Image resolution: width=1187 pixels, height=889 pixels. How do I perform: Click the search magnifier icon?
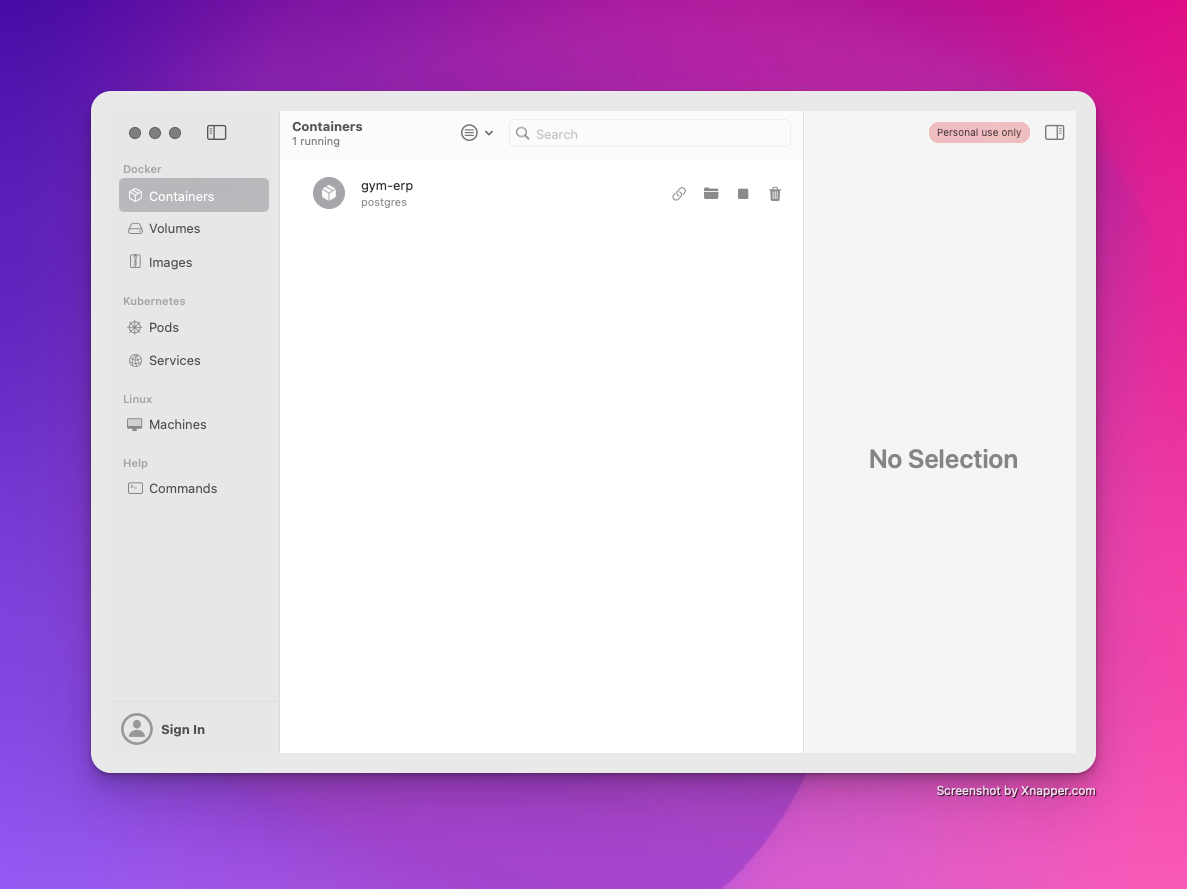pos(522,134)
